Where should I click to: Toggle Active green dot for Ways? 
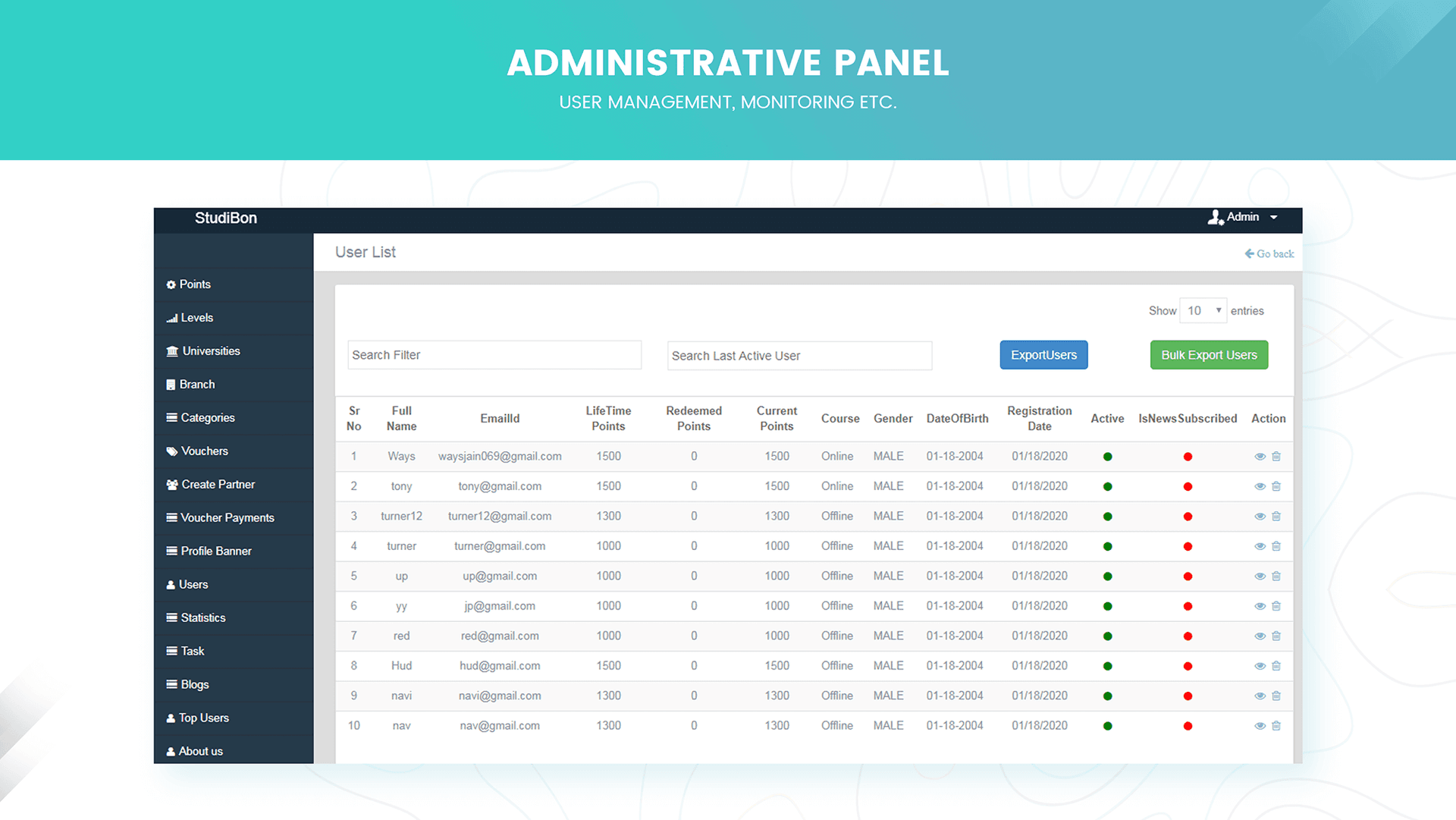(x=1108, y=457)
